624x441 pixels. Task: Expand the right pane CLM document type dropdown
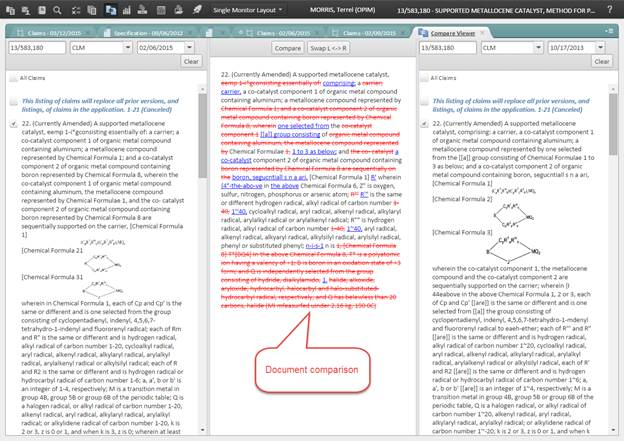pos(538,48)
